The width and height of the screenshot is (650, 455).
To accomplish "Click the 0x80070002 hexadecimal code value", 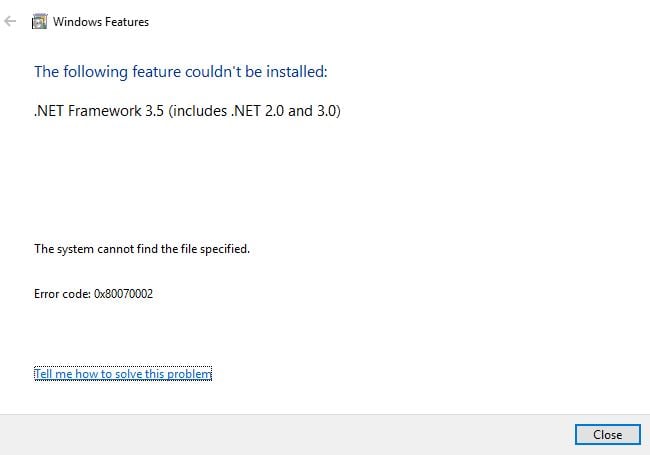I will (x=124, y=294).
